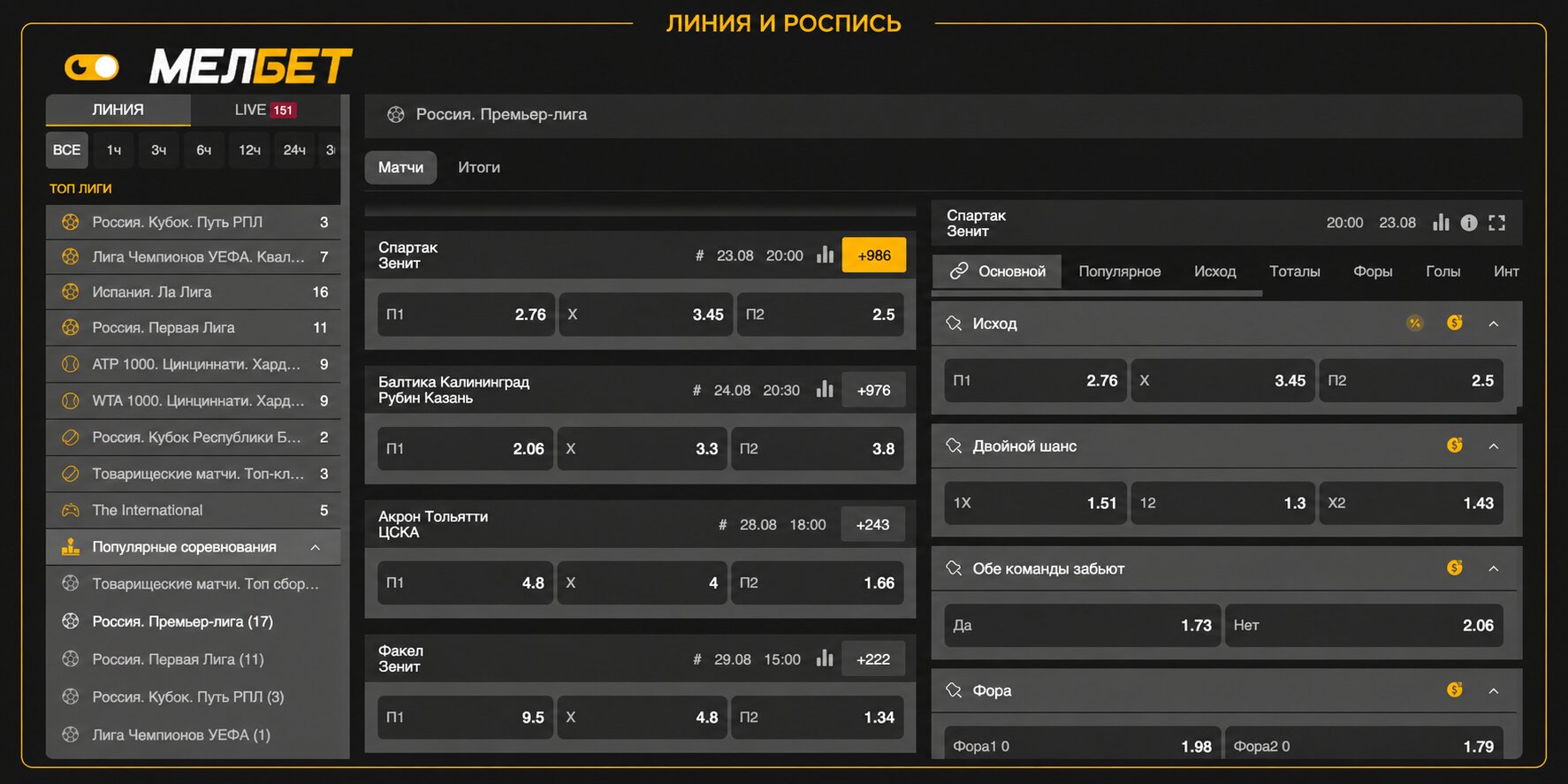Collapse the Обе команды забьют section
The height and width of the screenshot is (784, 1568).
(x=1494, y=568)
